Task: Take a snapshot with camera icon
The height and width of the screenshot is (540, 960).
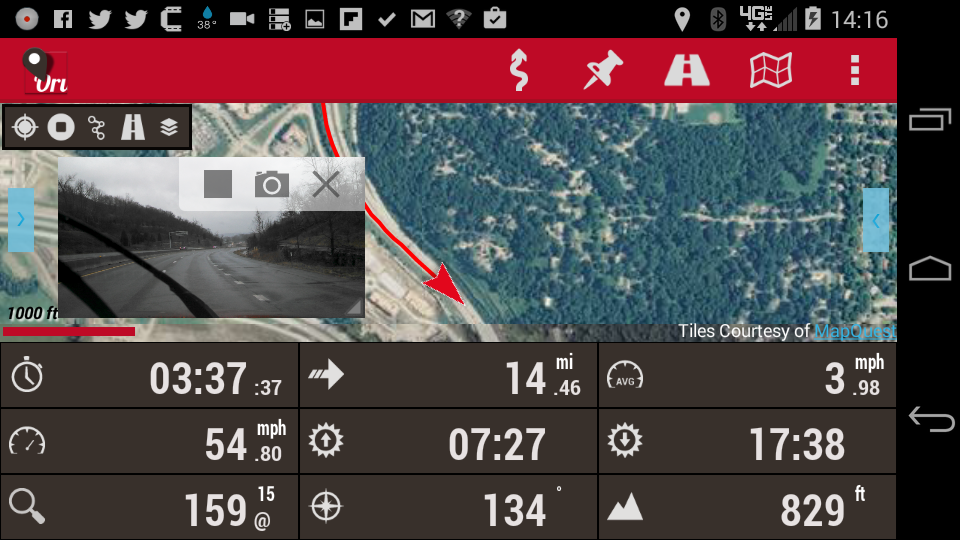Action: (x=272, y=184)
